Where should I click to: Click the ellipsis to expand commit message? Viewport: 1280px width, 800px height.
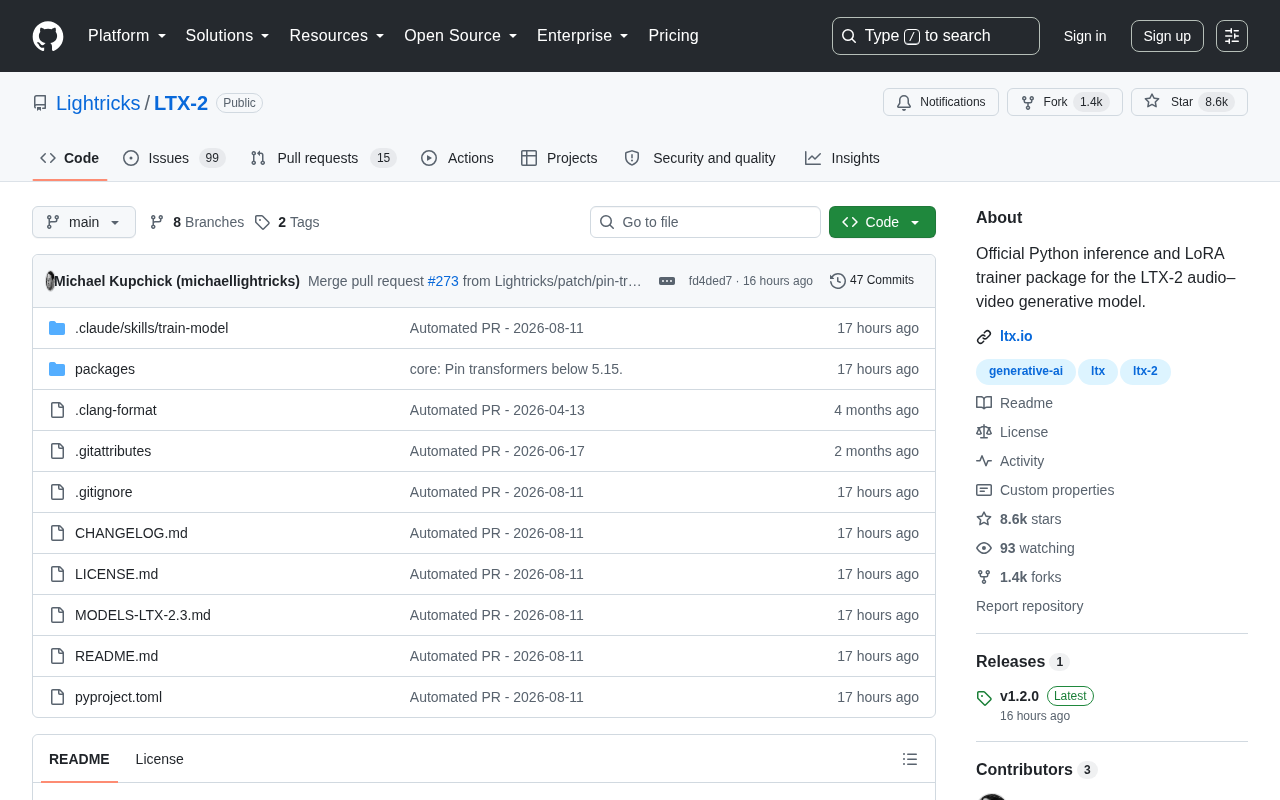(x=667, y=281)
